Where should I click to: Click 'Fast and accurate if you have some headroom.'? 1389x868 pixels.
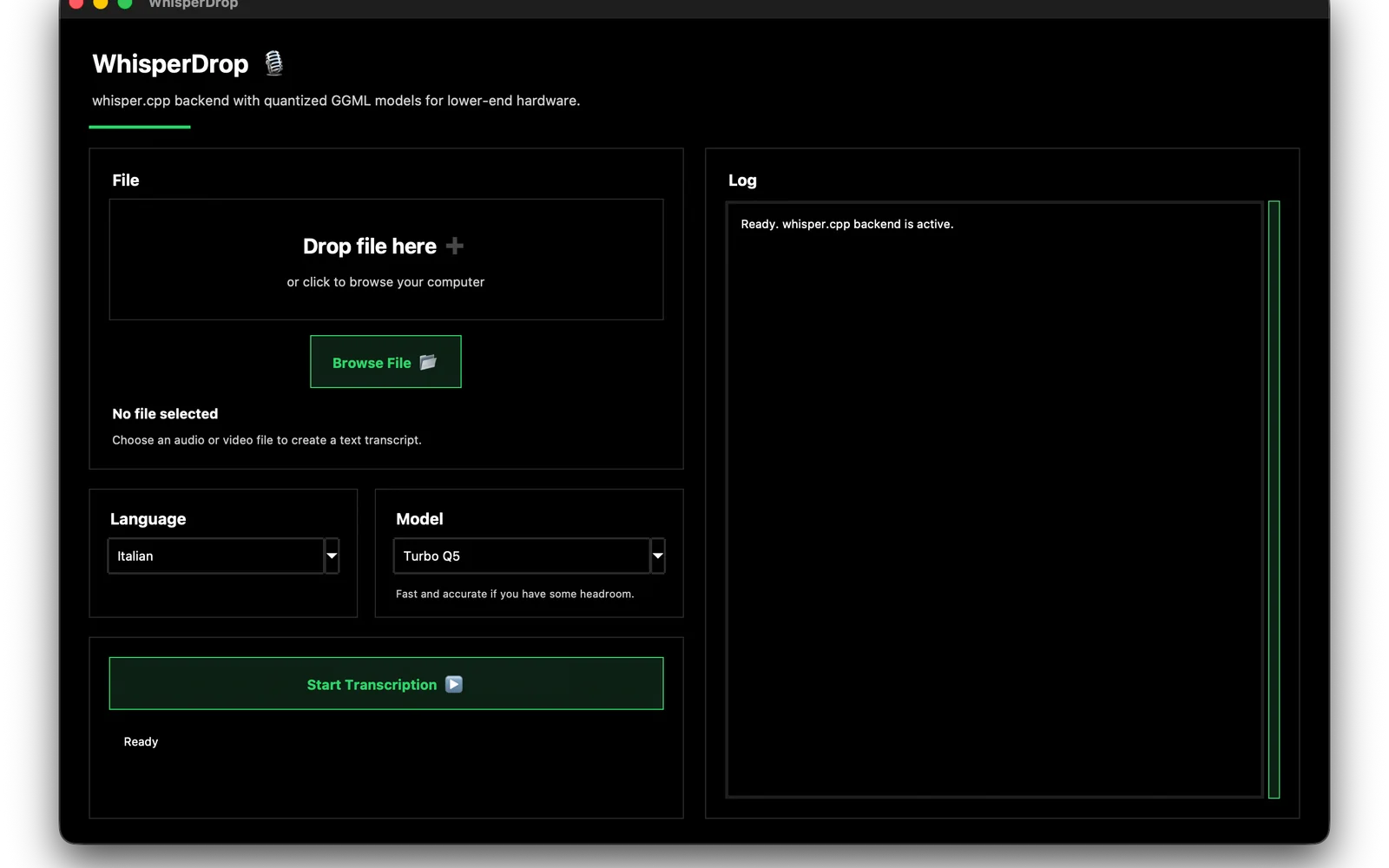tap(515, 594)
